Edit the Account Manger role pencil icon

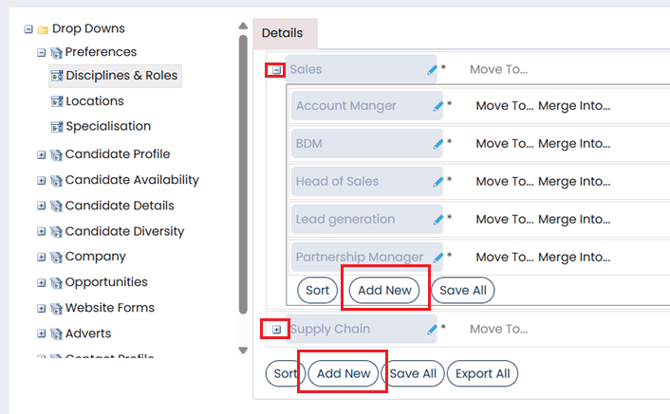[x=438, y=106]
